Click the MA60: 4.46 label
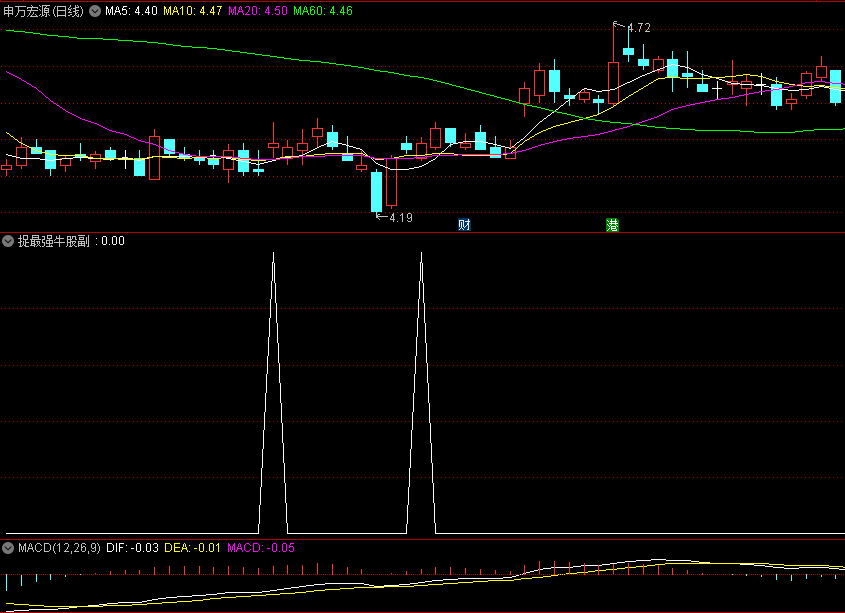The width and height of the screenshot is (845, 613). [323, 11]
